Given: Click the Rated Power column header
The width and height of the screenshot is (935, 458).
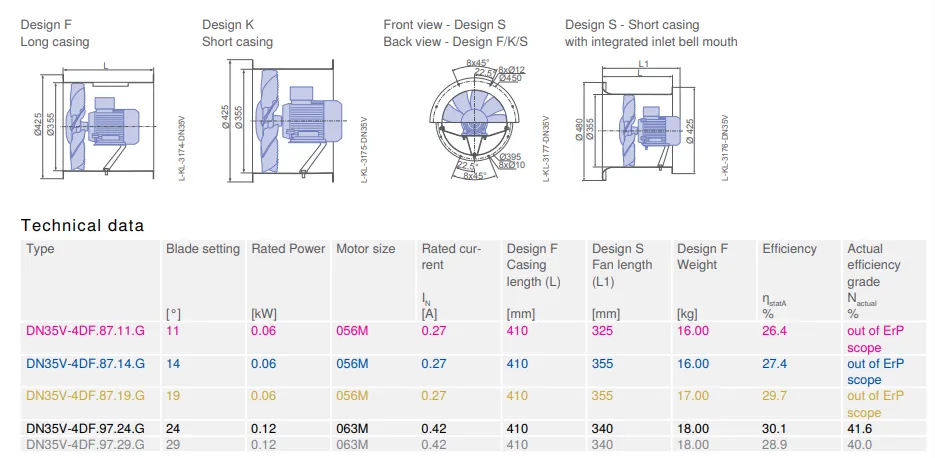Looking at the screenshot, I should tap(288, 249).
